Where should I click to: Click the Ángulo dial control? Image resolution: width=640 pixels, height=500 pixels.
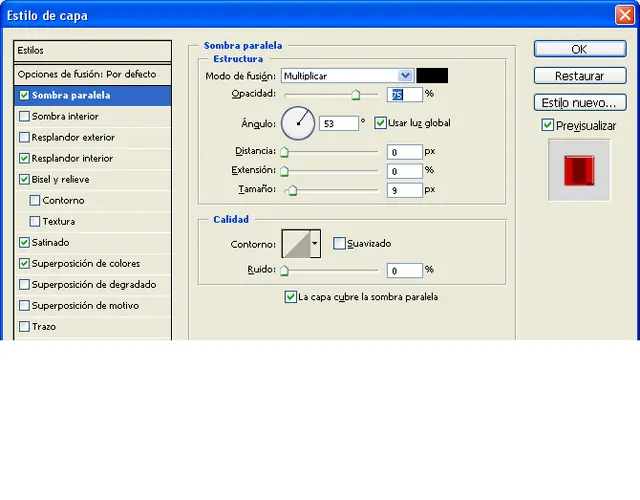[298, 123]
